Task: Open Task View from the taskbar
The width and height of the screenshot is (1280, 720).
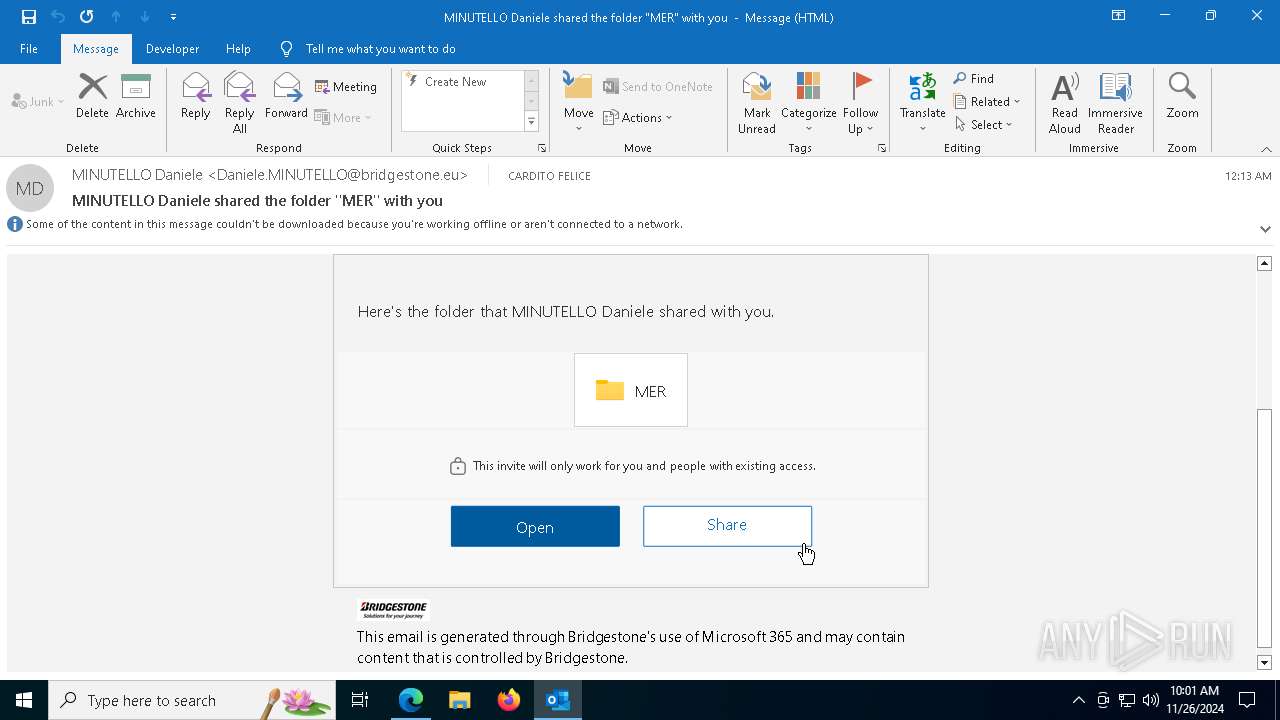Action: [x=360, y=700]
